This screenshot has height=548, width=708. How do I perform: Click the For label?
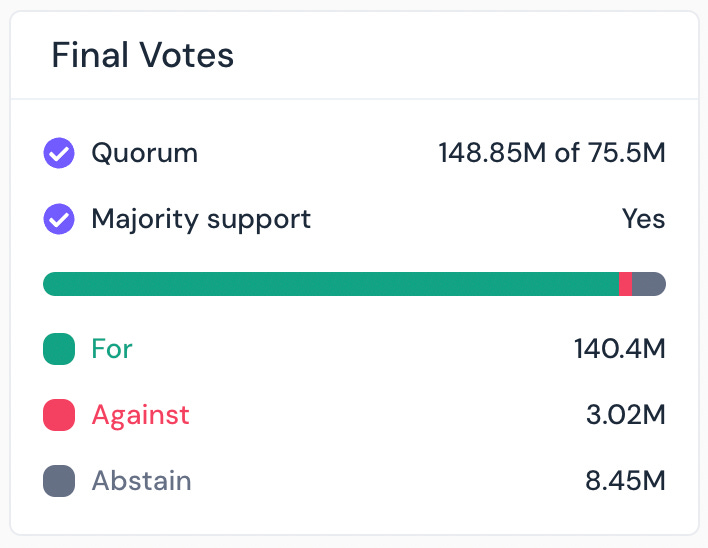tap(112, 349)
